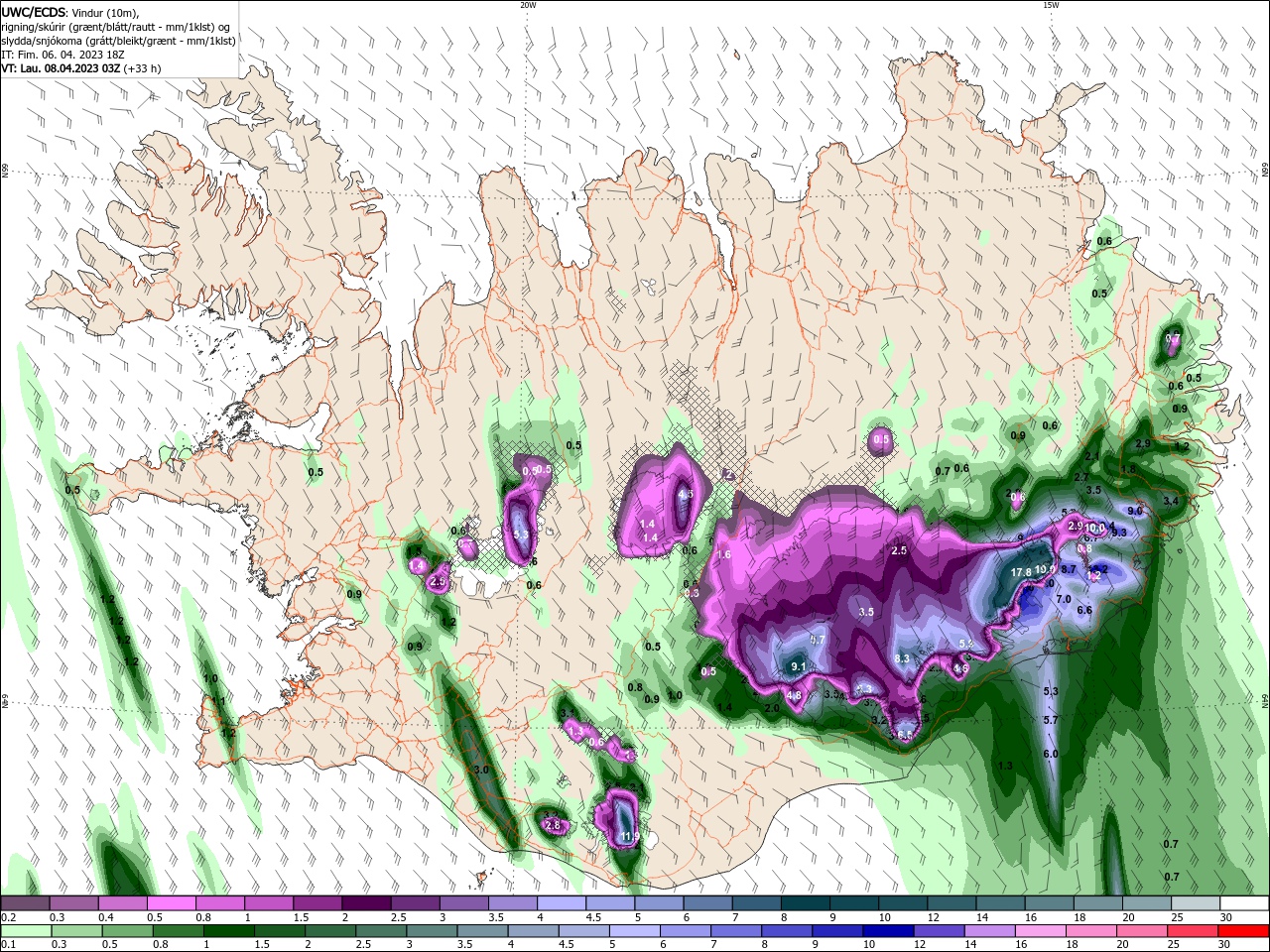This screenshot has width=1270, height=952.
Task: Click the bright pink 0.5–0.8 swatch in upper legend
Action: point(171,903)
